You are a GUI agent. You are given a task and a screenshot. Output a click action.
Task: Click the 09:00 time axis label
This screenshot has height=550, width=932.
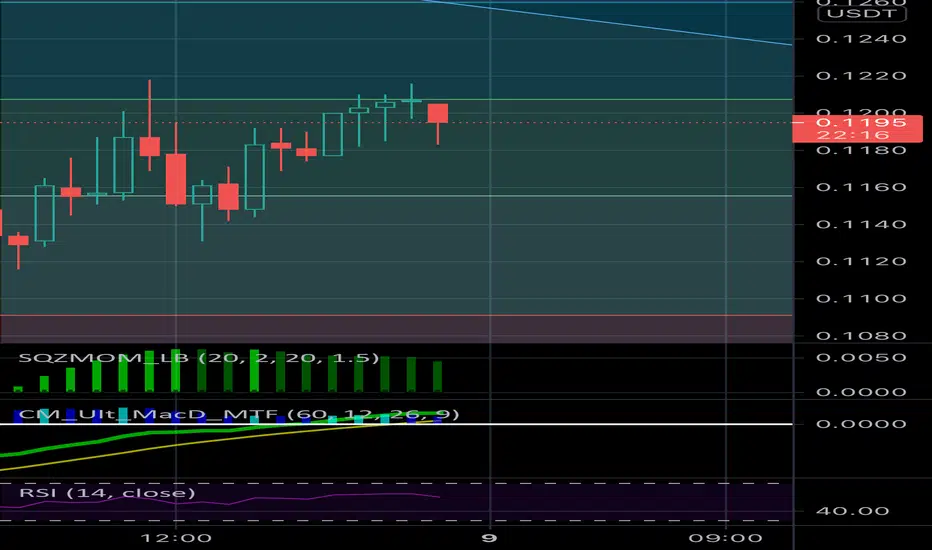pyautogui.click(x=725, y=539)
